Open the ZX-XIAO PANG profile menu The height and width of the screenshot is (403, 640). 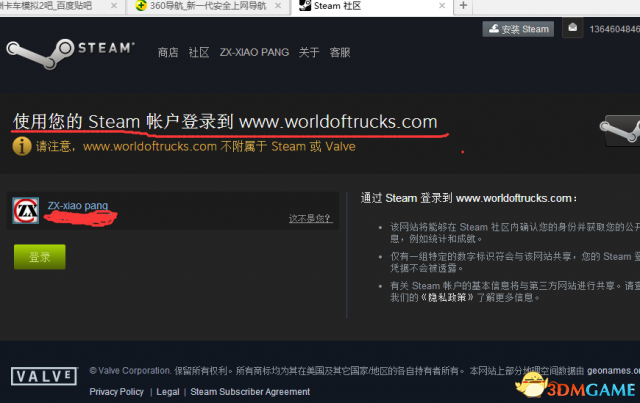click(254, 52)
